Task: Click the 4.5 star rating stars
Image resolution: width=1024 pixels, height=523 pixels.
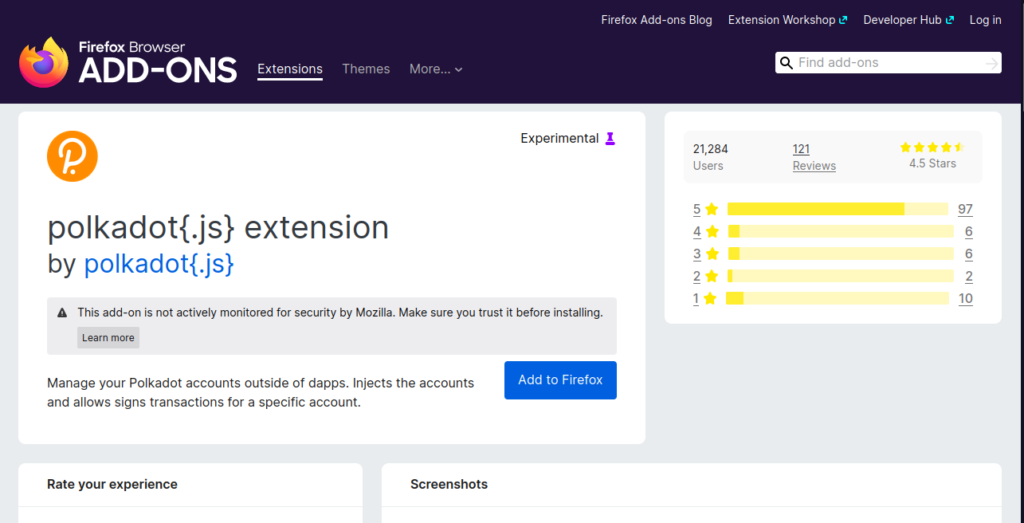Action: 932,148
